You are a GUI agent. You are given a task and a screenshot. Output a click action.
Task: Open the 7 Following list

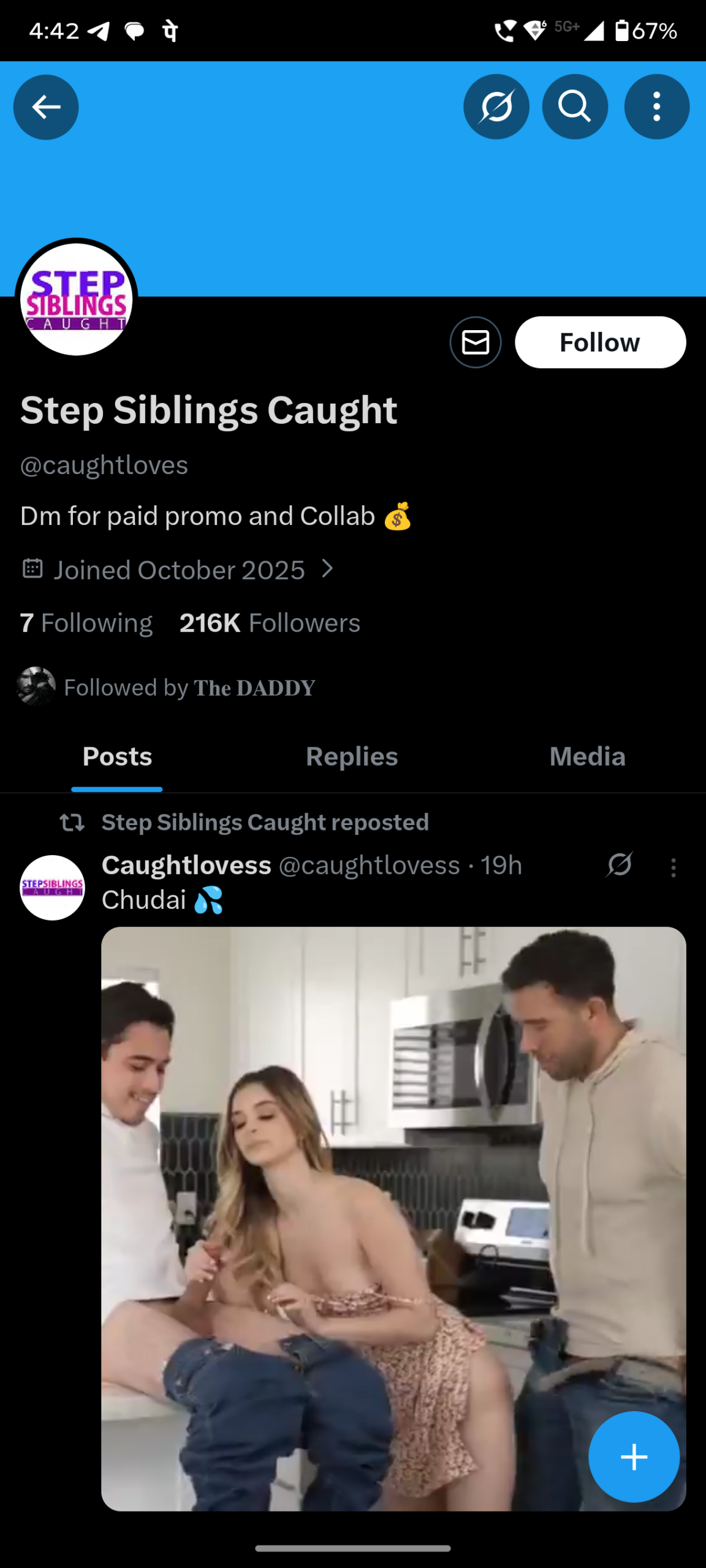pos(86,623)
